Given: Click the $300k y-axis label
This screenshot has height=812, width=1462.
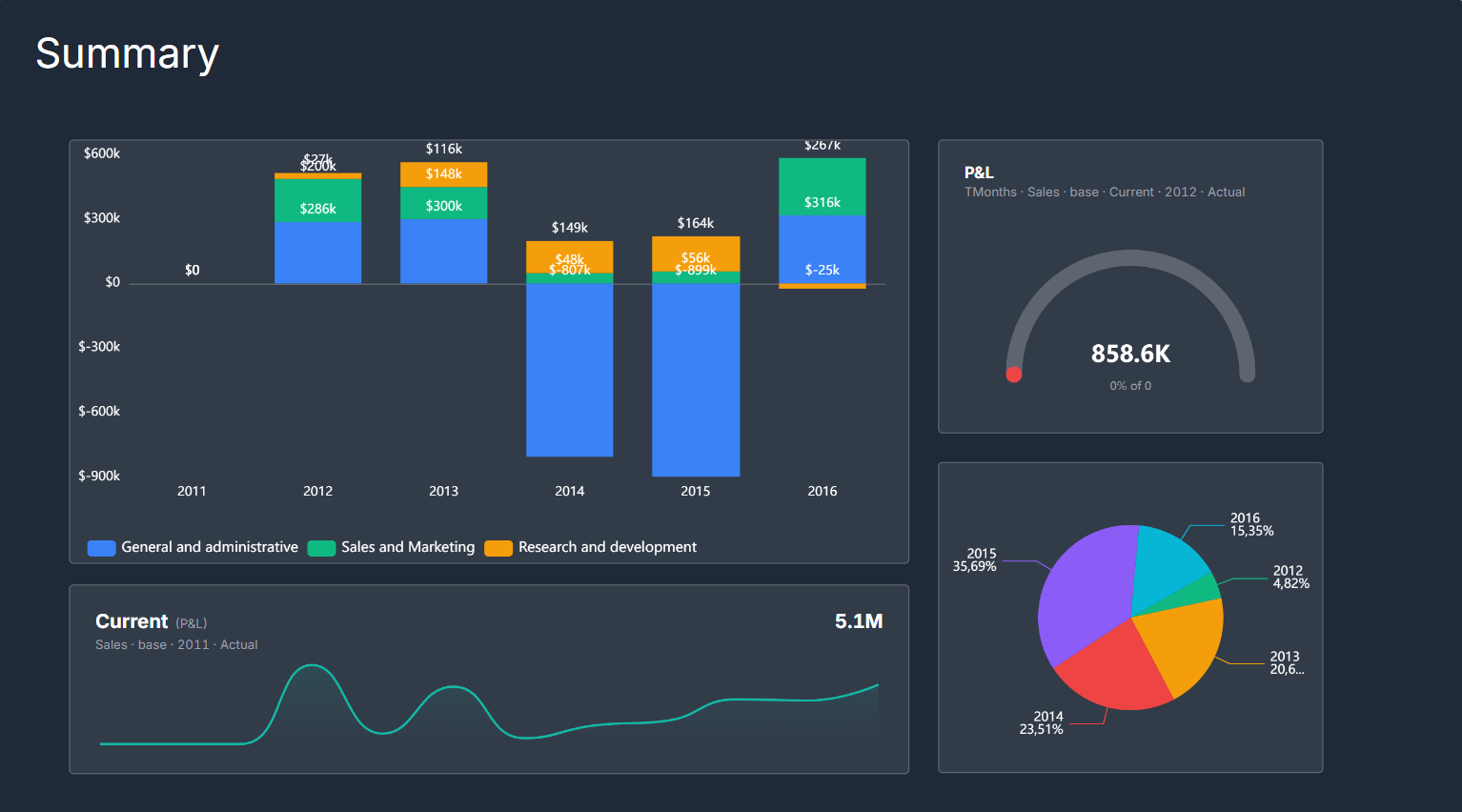Looking at the screenshot, I should 102,218.
